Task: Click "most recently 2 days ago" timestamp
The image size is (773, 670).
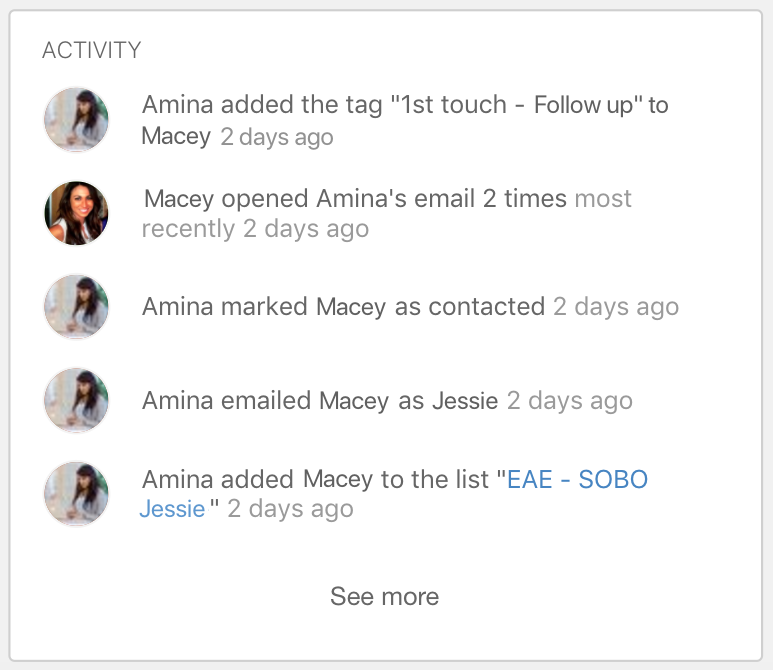Action: pyautogui.click(x=386, y=213)
